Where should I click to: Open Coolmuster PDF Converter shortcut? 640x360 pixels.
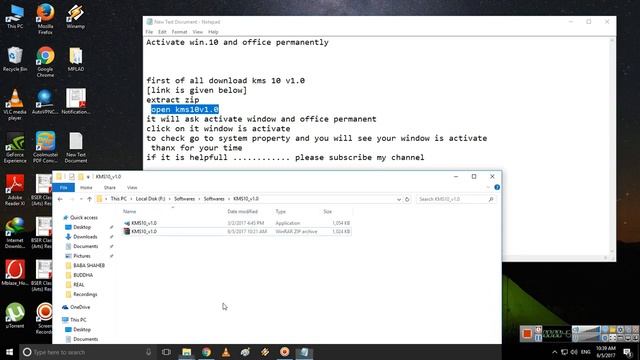[x=45, y=147]
